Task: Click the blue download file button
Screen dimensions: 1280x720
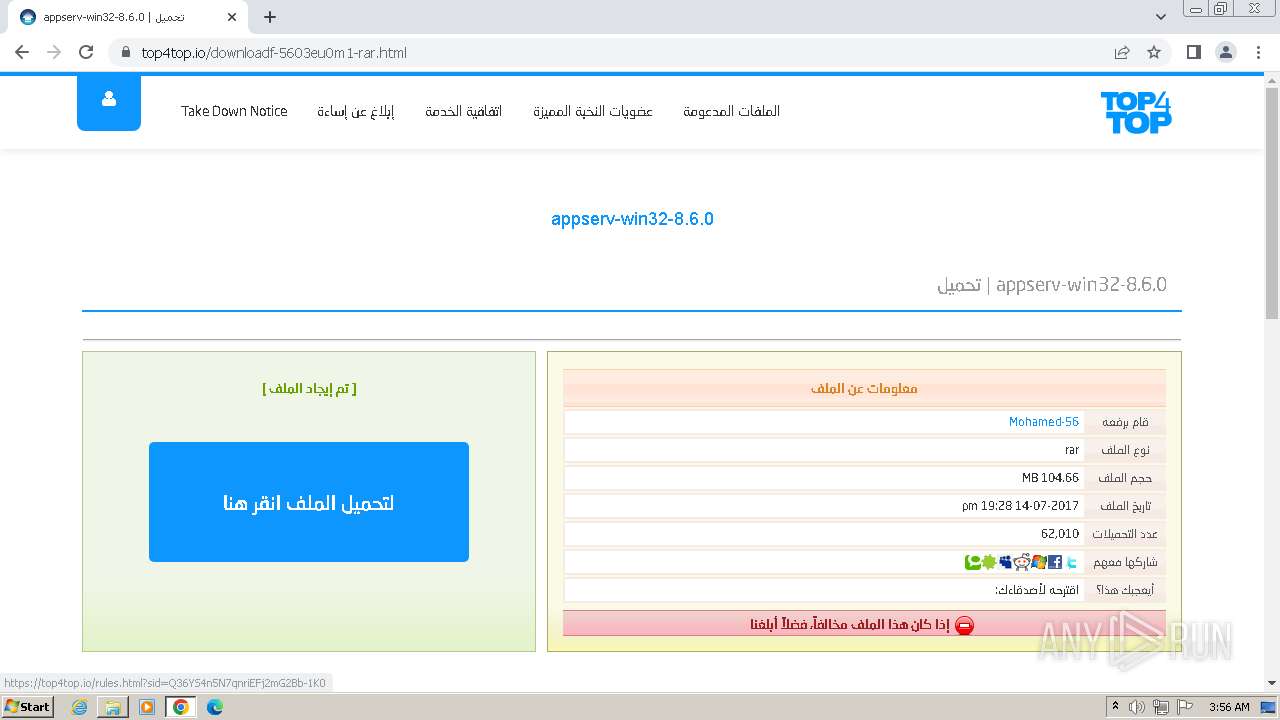Action: pyautogui.click(x=309, y=502)
